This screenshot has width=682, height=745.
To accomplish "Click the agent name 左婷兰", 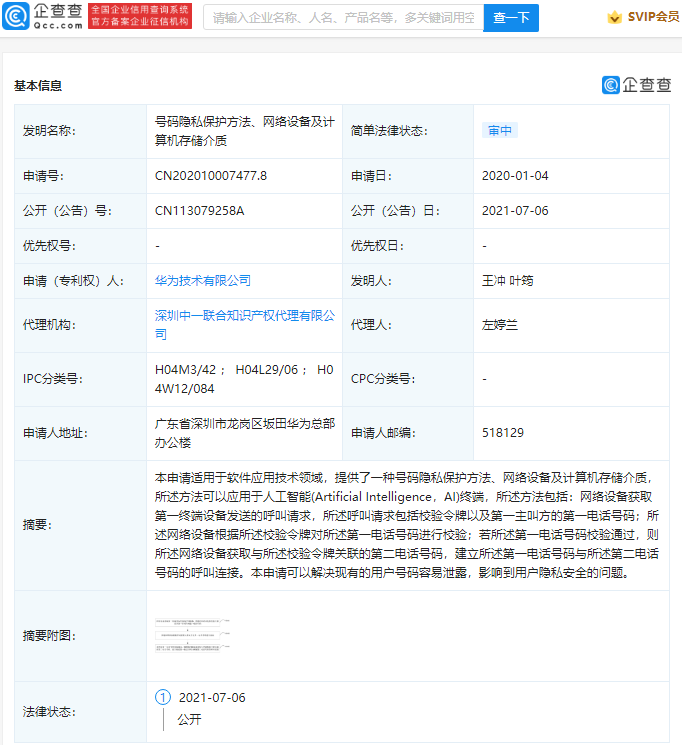I will [x=500, y=325].
